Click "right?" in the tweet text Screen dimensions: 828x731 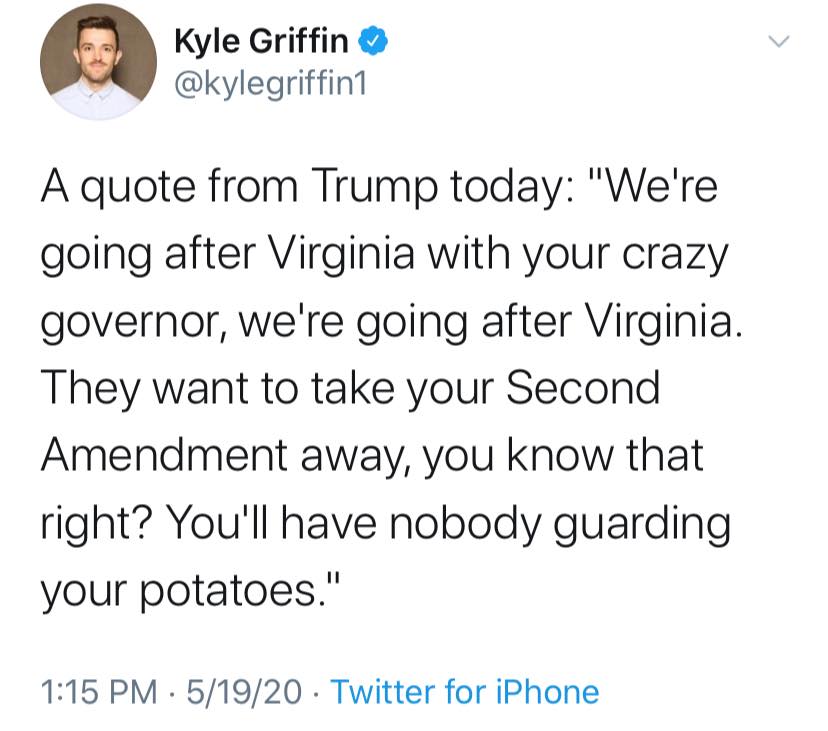(97, 523)
